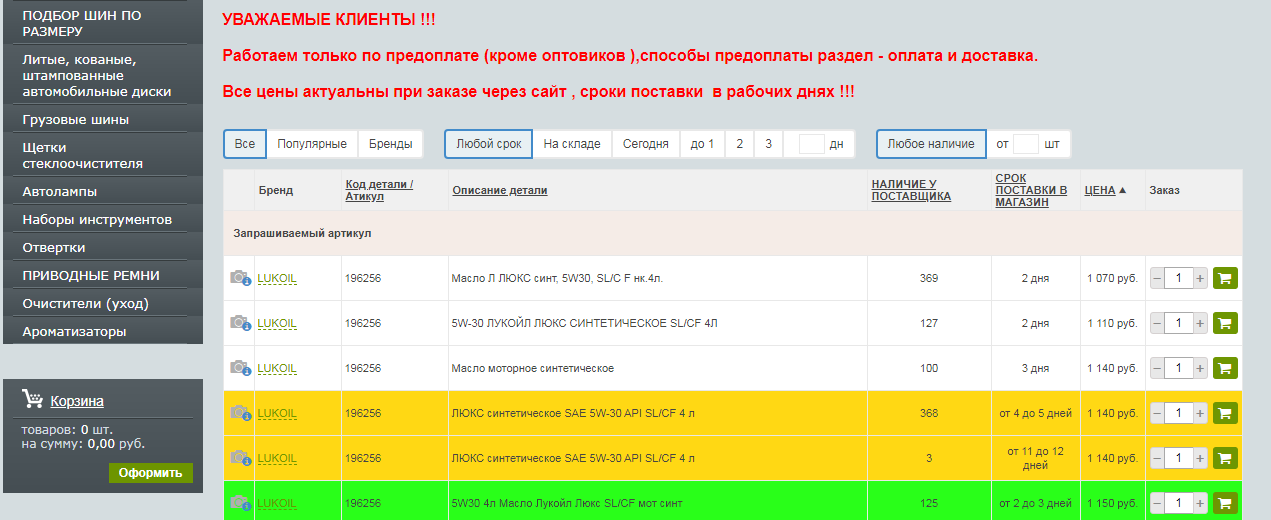Screen dimensions: 1271x520
Task: Add the green 1 150 руб. item to cart
Action: point(1225,503)
